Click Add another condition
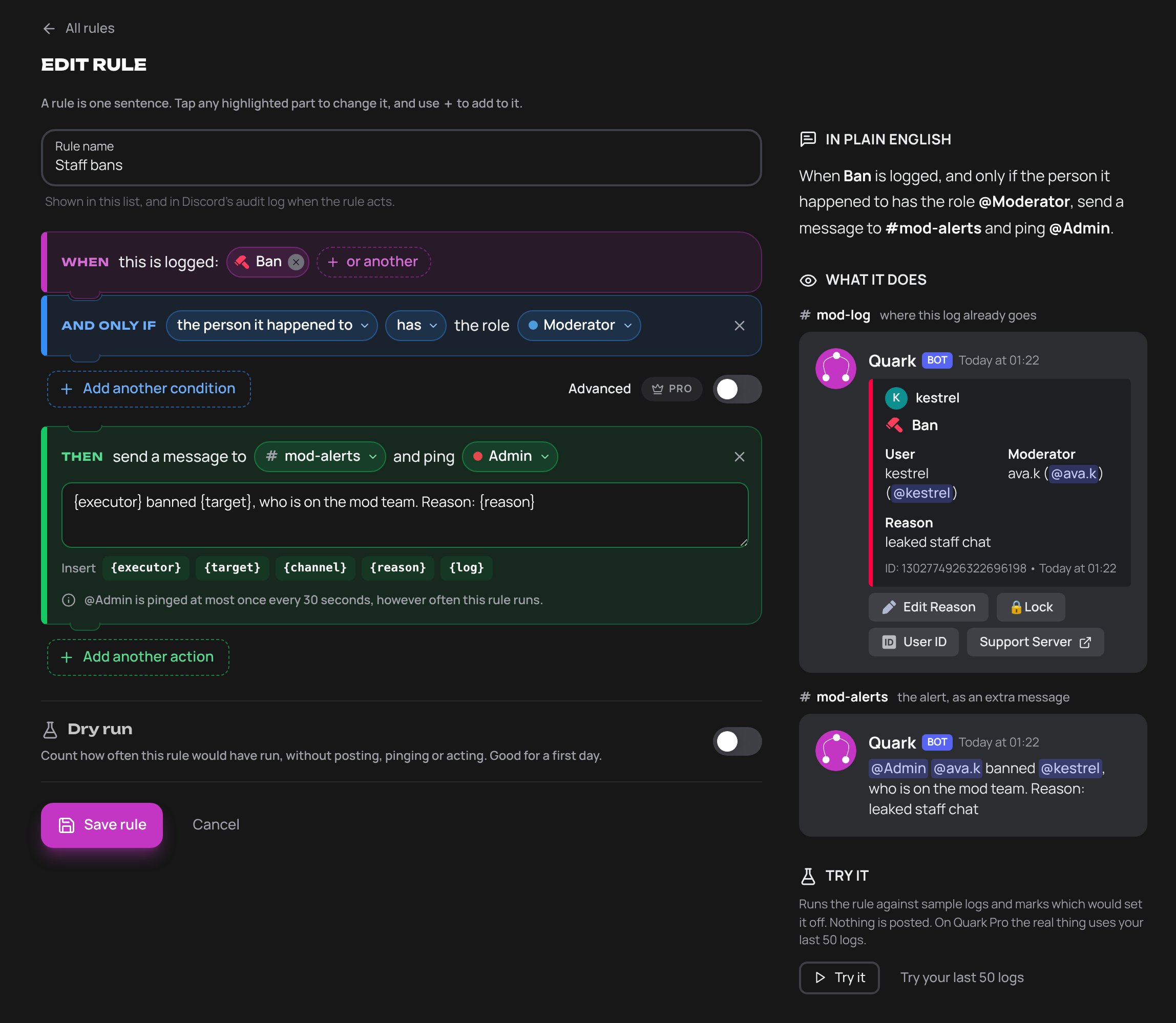The image size is (1176, 1023). point(149,389)
